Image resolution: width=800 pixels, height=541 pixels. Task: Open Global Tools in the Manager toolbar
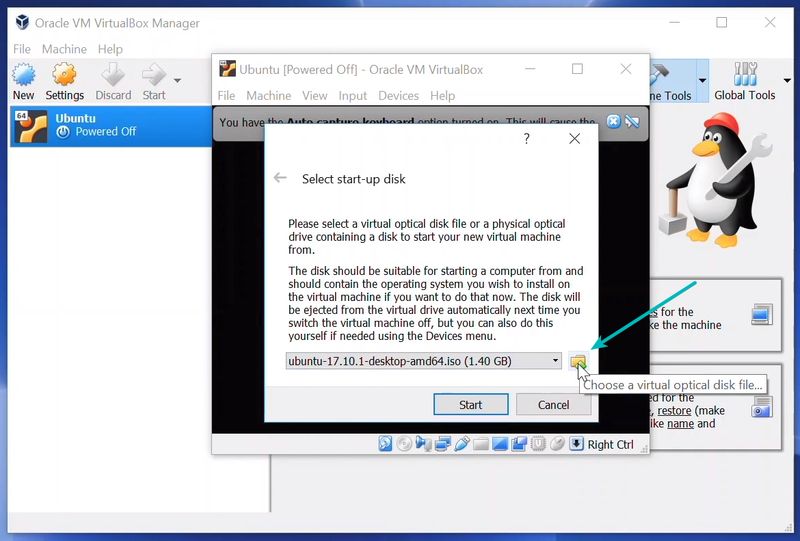point(744,81)
